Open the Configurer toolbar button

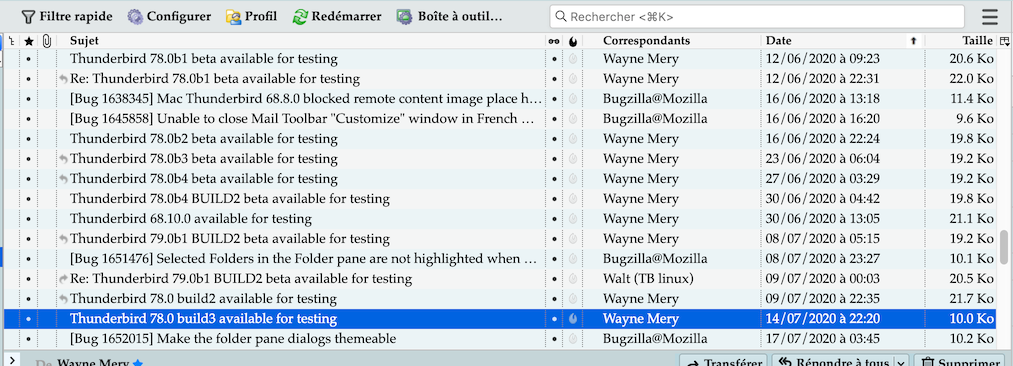pos(169,16)
